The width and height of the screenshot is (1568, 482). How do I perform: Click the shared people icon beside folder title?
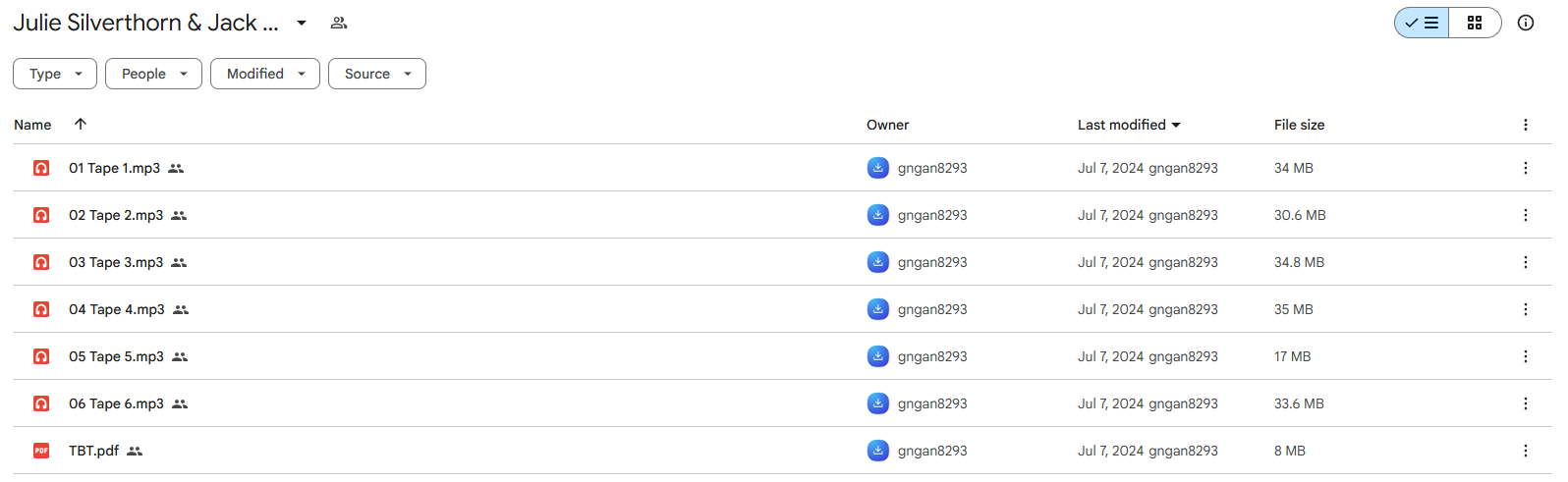(x=339, y=23)
